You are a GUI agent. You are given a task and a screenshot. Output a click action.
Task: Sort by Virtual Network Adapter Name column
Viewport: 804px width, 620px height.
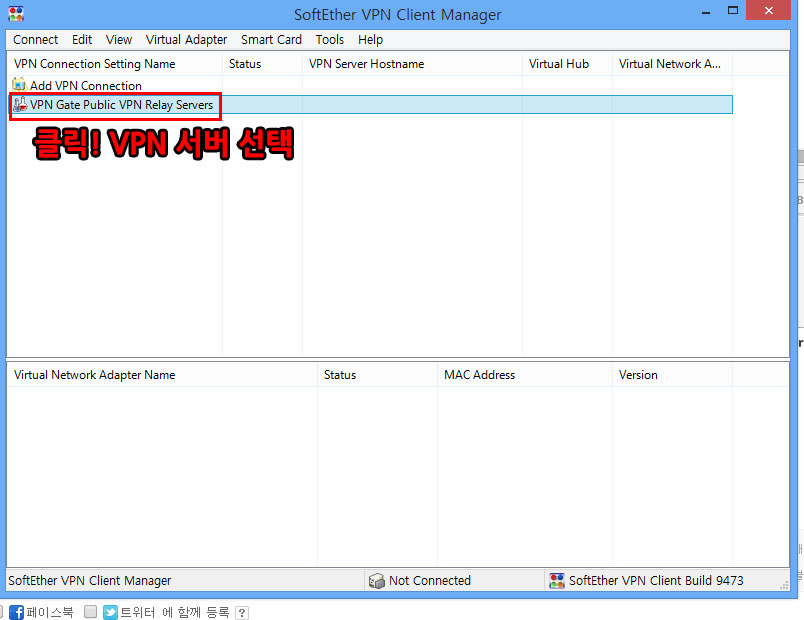(x=163, y=375)
